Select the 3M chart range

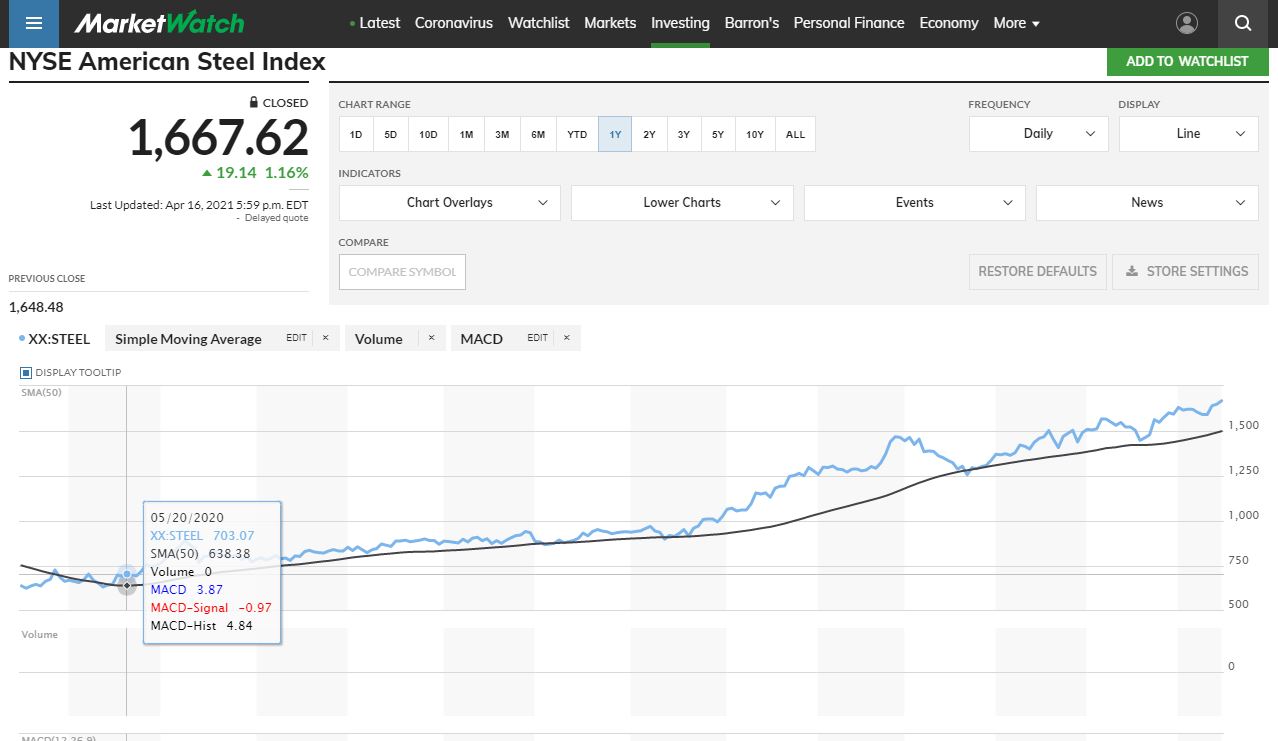tap(502, 134)
